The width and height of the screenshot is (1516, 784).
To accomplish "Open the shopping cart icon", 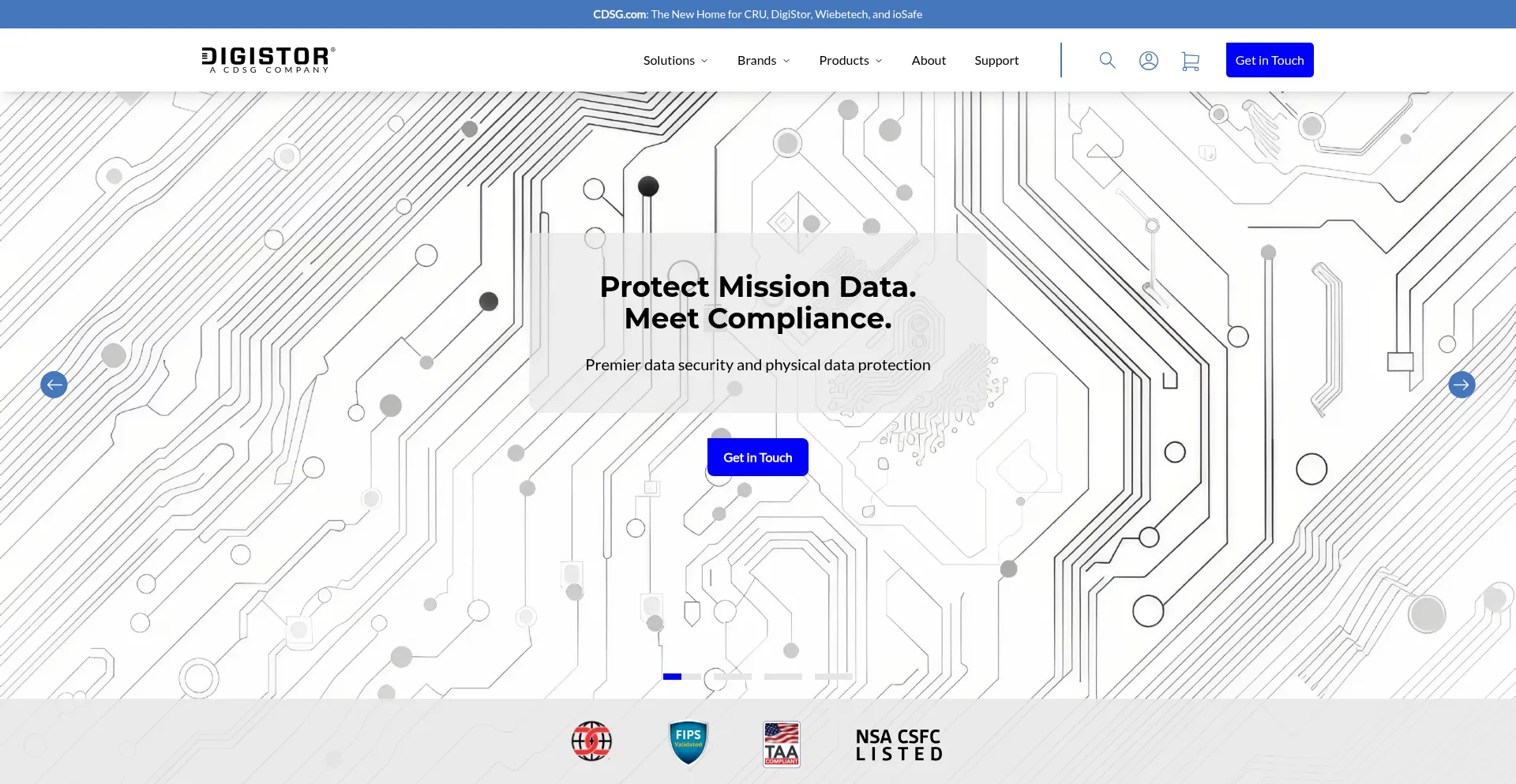I will click(x=1190, y=61).
